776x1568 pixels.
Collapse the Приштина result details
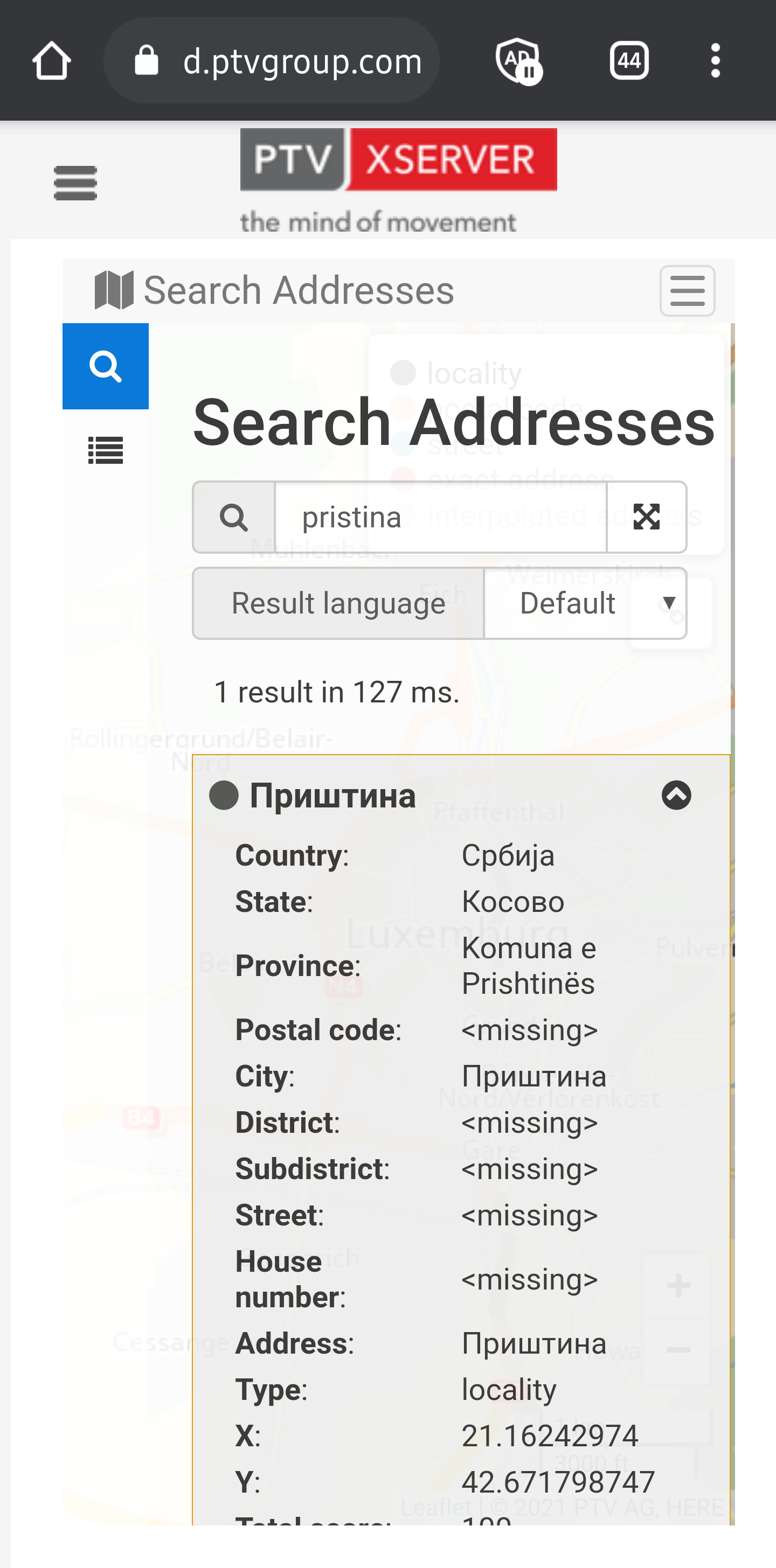(x=676, y=795)
